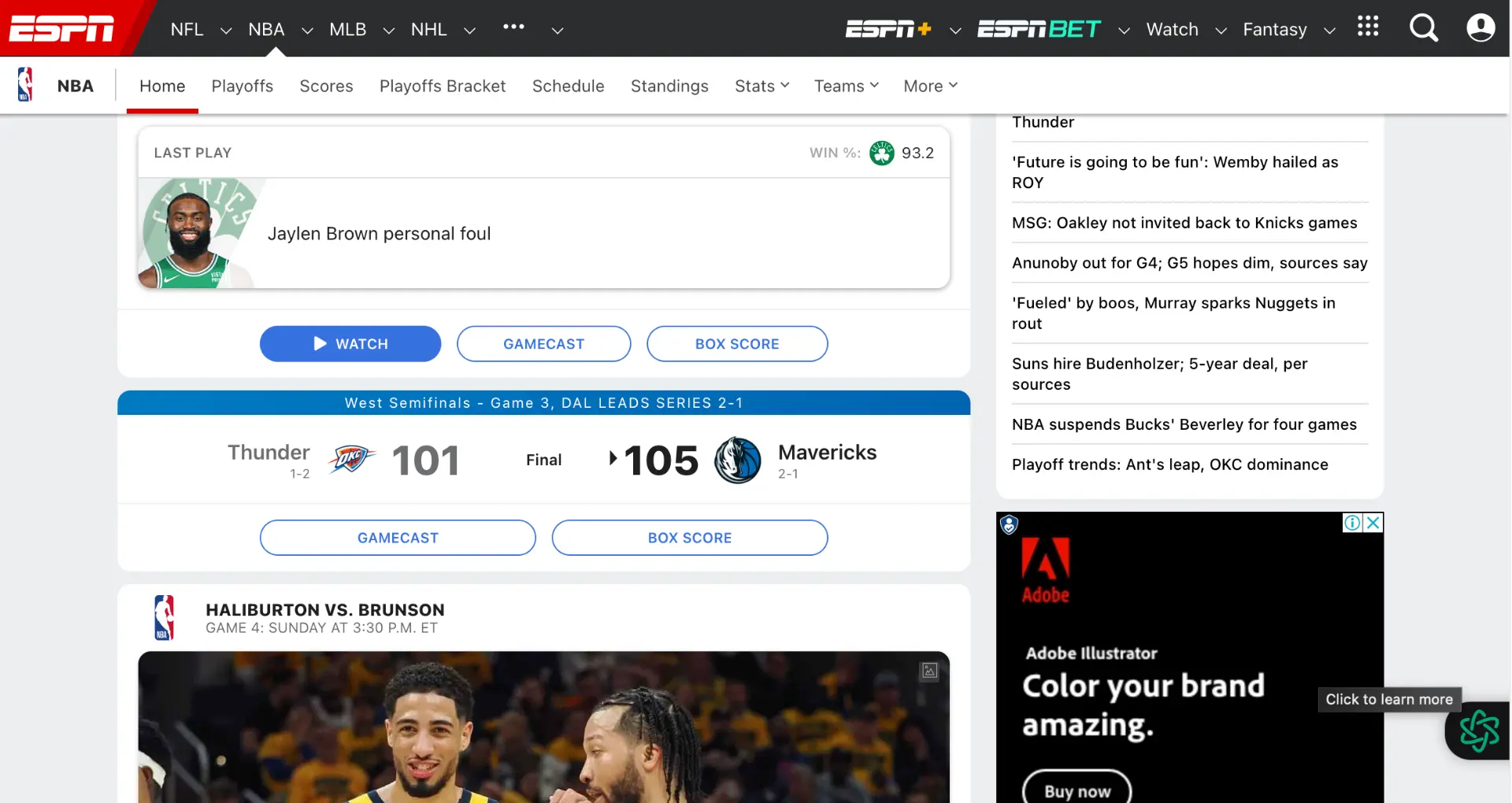1512x803 pixels.
Task: Click the Celtics logo beside win percentage
Action: (x=881, y=153)
